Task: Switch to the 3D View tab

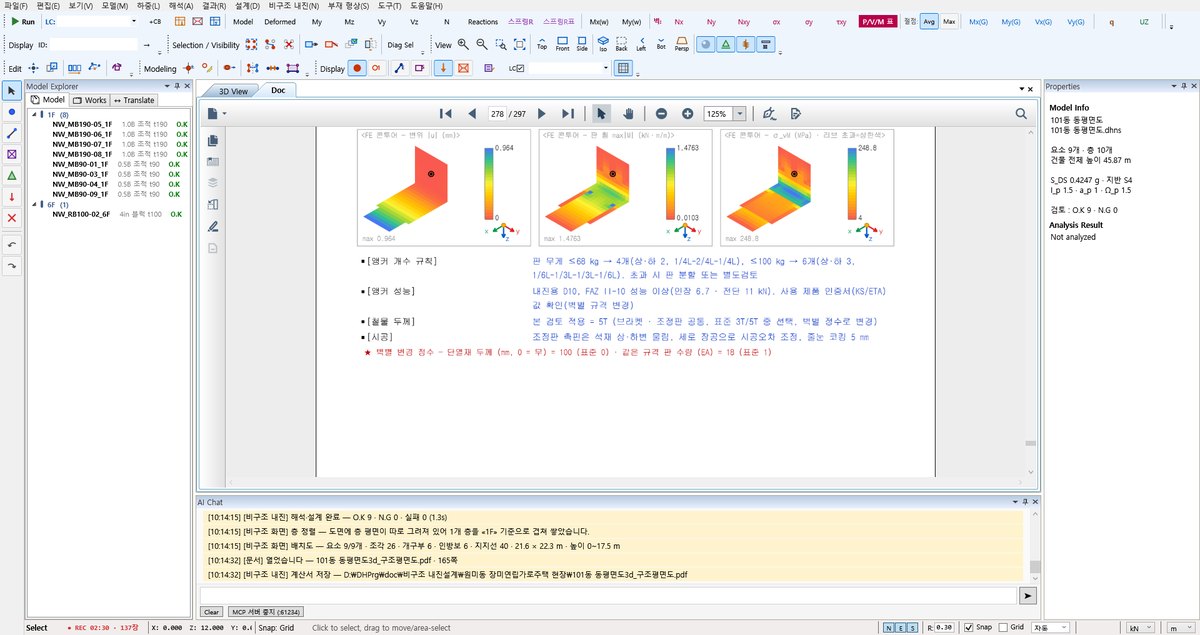Action: tap(233, 90)
